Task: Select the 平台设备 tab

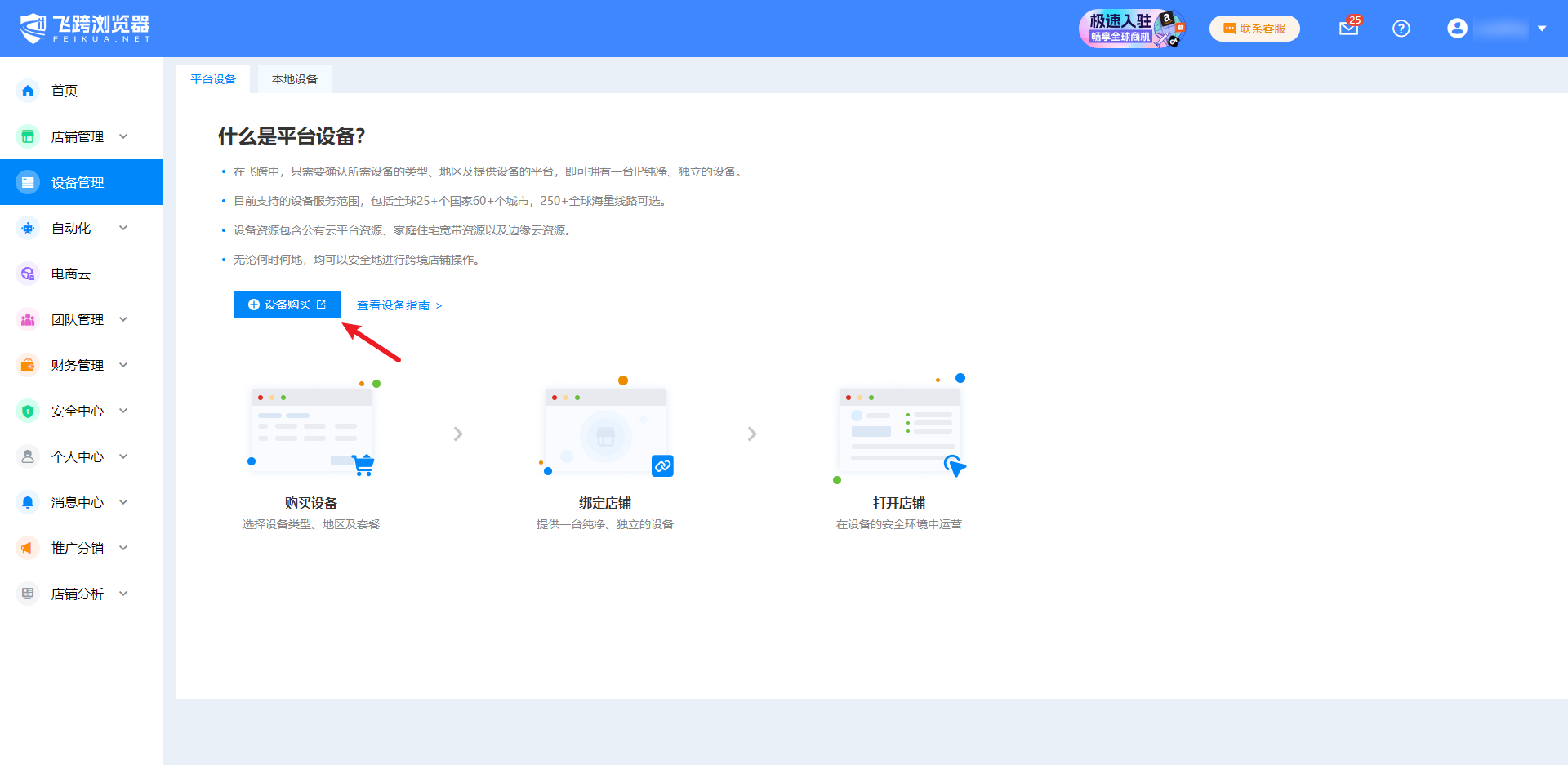Action: tap(213, 79)
